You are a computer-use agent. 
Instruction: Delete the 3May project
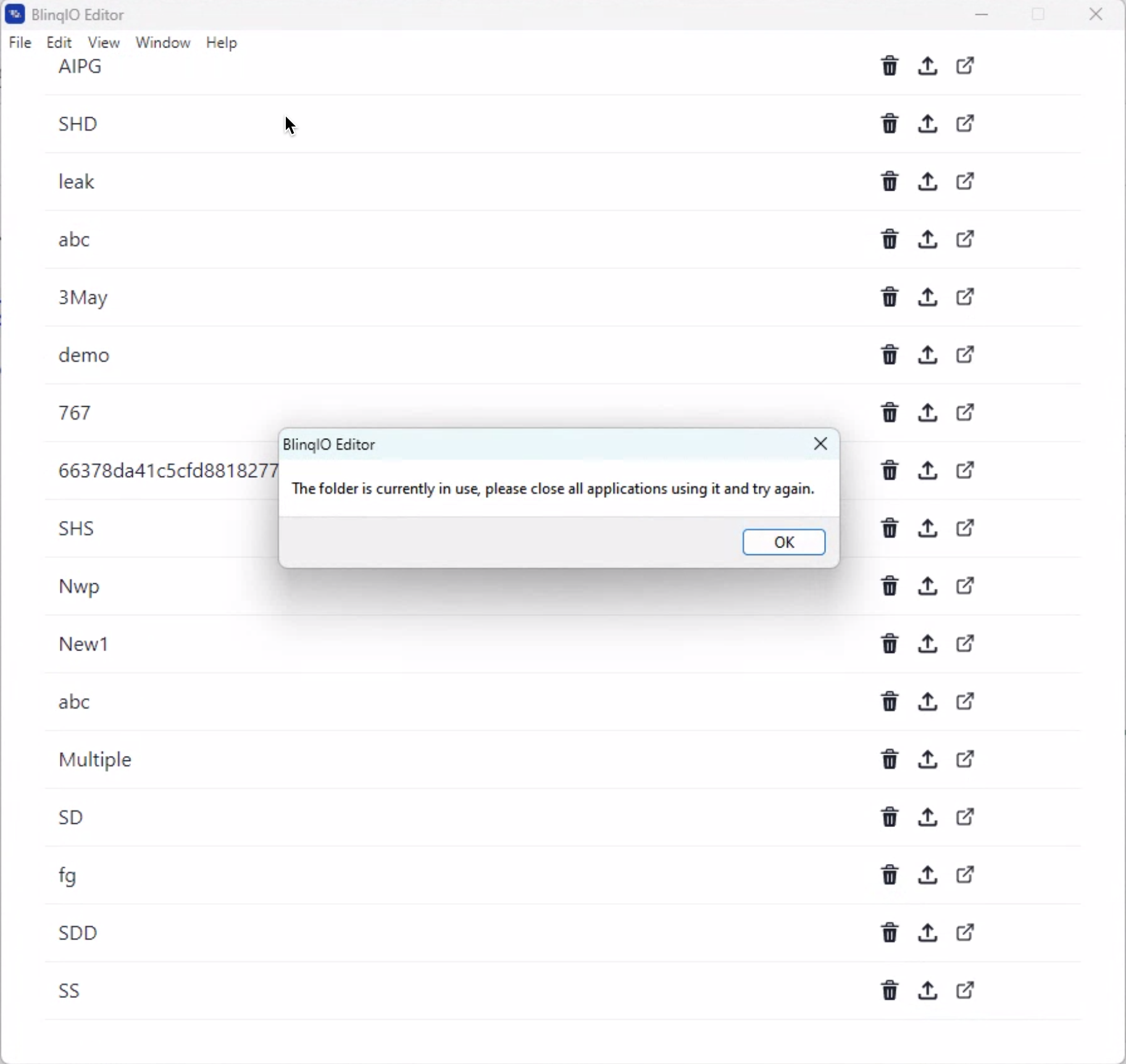tap(890, 297)
